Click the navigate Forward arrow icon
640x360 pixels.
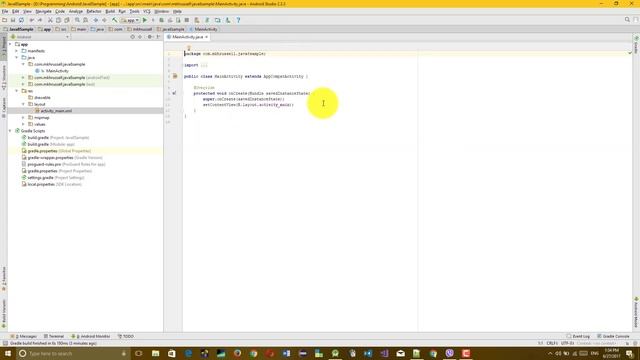click(x=104, y=20)
